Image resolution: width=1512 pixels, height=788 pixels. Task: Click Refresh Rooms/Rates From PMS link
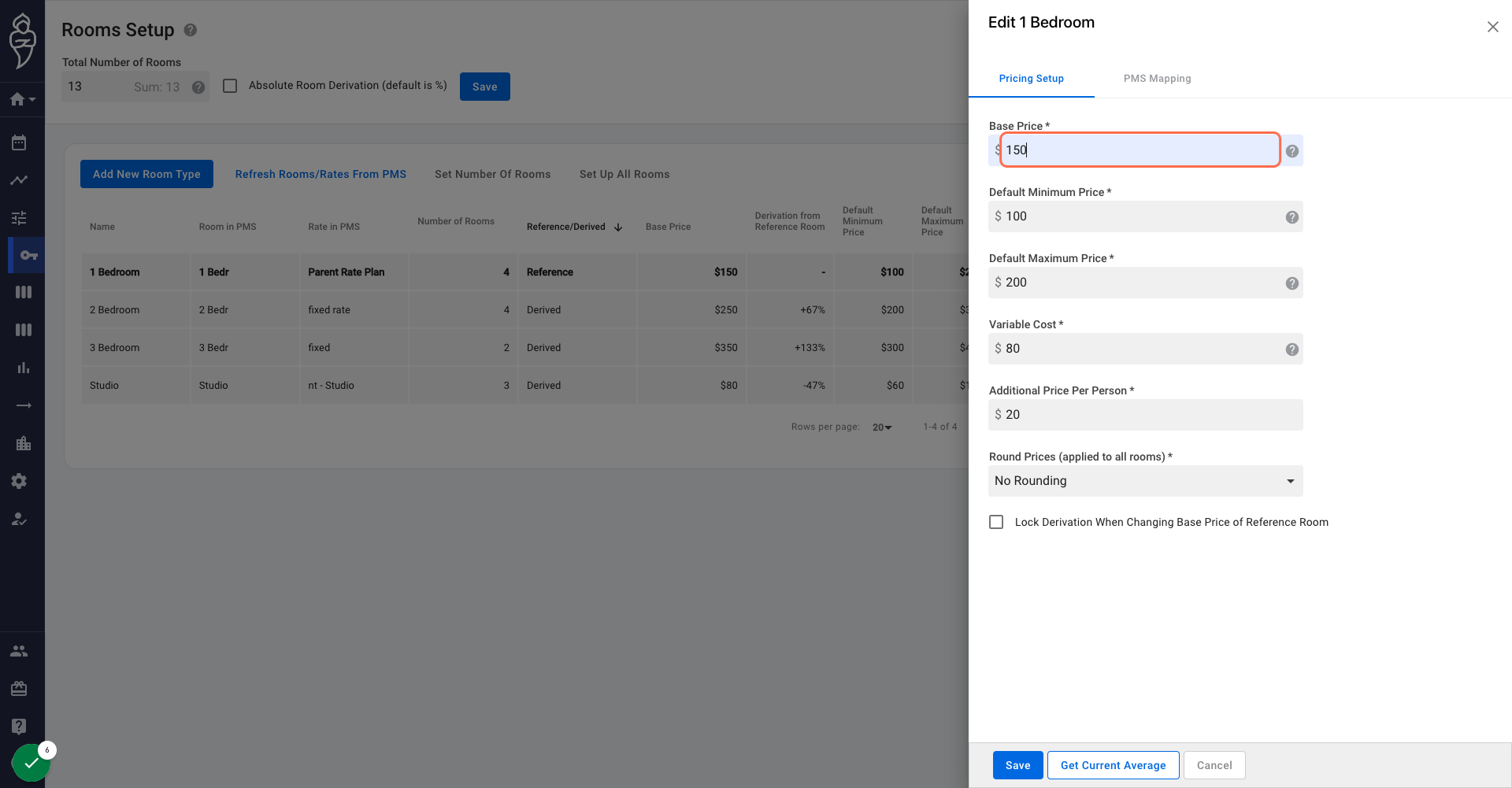[x=321, y=174]
